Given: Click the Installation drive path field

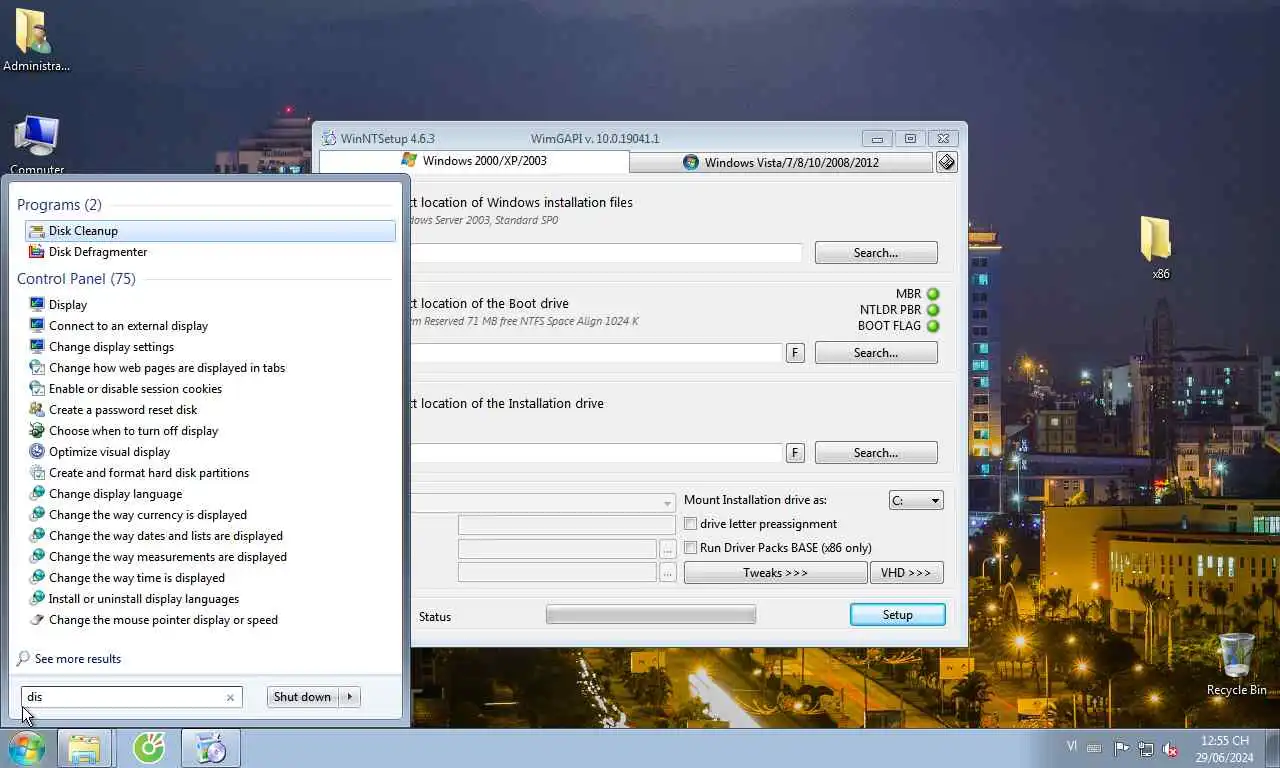Looking at the screenshot, I should click(x=596, y=453).
